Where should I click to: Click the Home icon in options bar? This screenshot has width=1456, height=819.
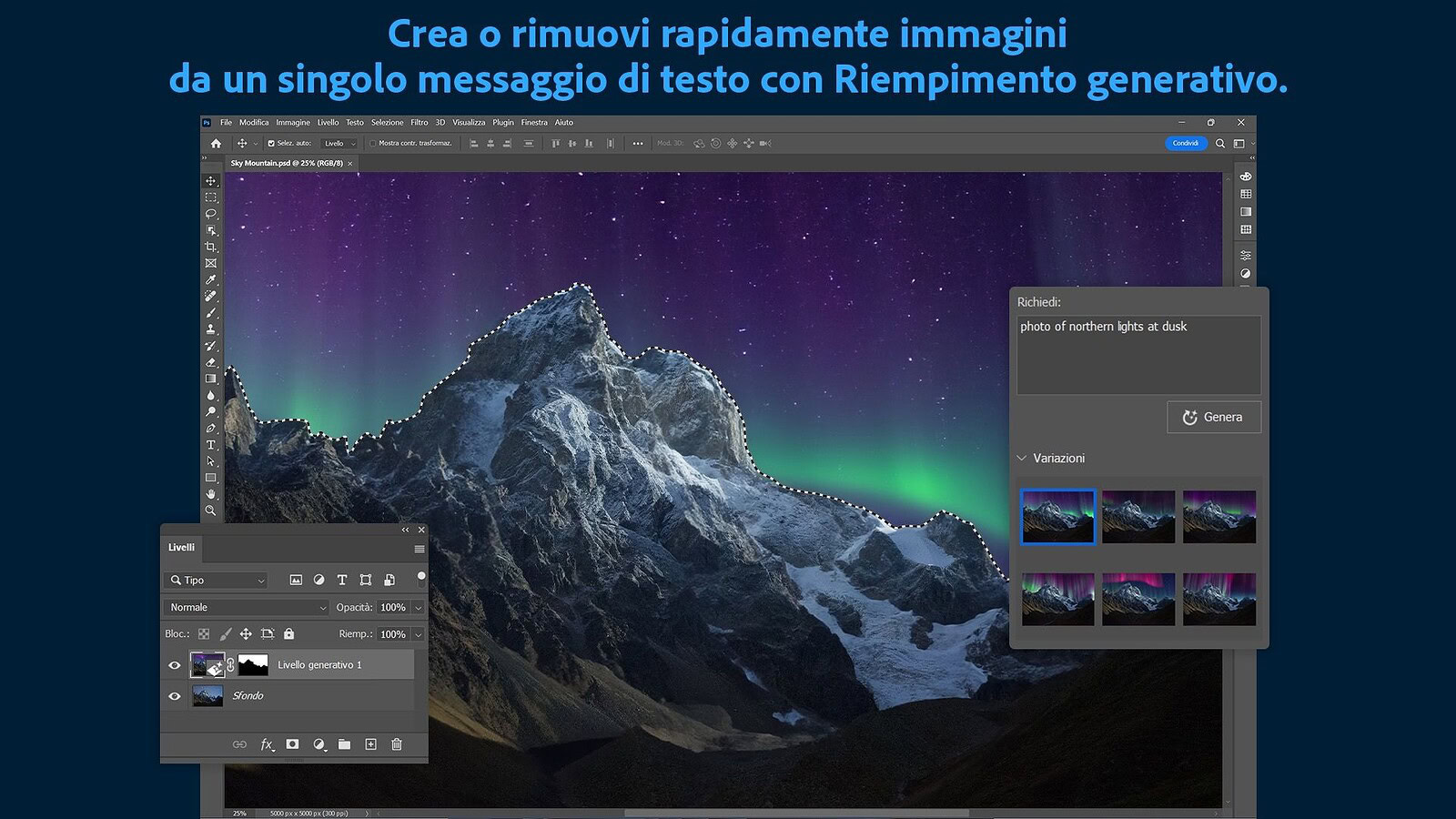coord(216,143)
